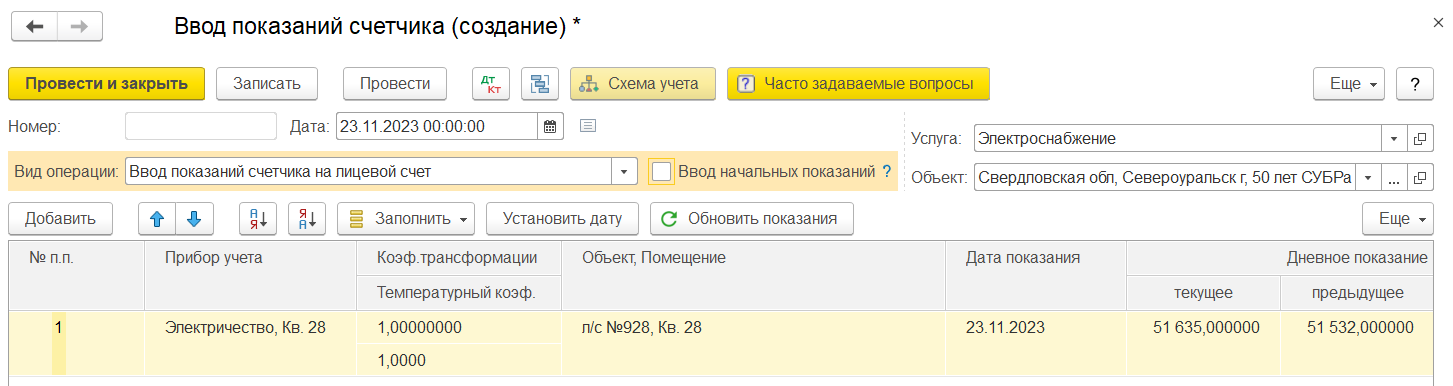Open the date calendar picker icon
Image resolution: width=1453 pixels, height=386 pixels.
point(550,126)
